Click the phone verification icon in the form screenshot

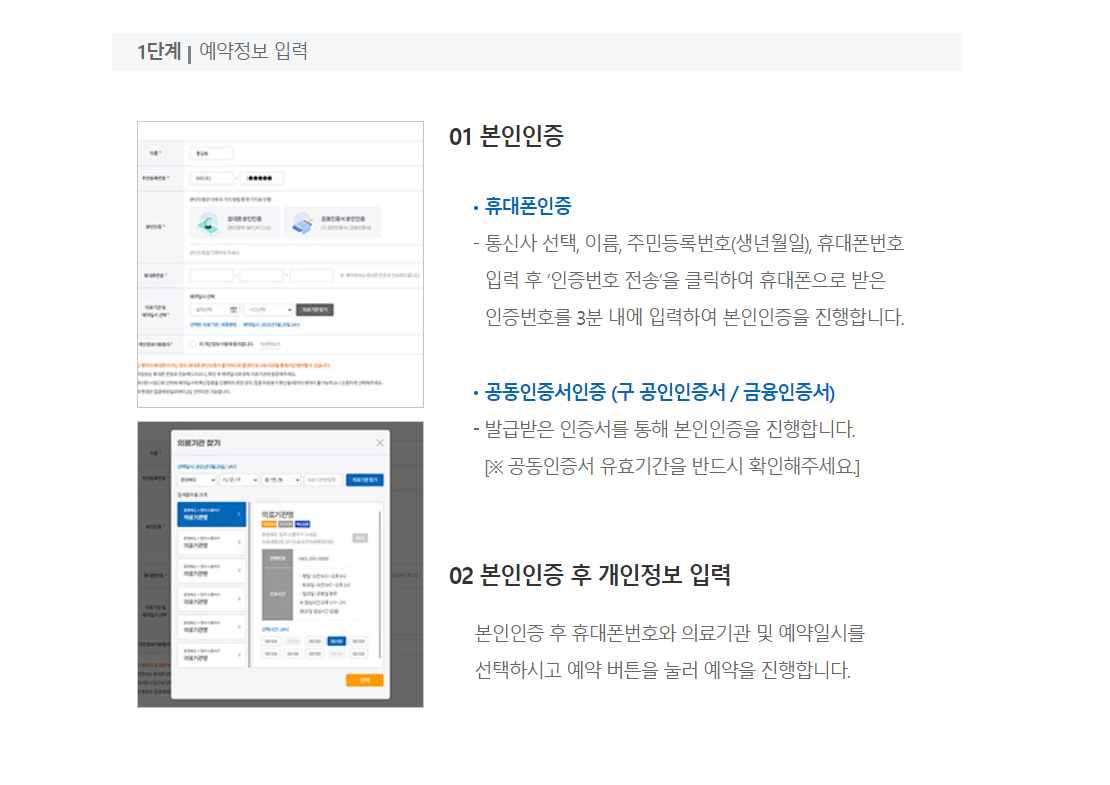[207, 224]
